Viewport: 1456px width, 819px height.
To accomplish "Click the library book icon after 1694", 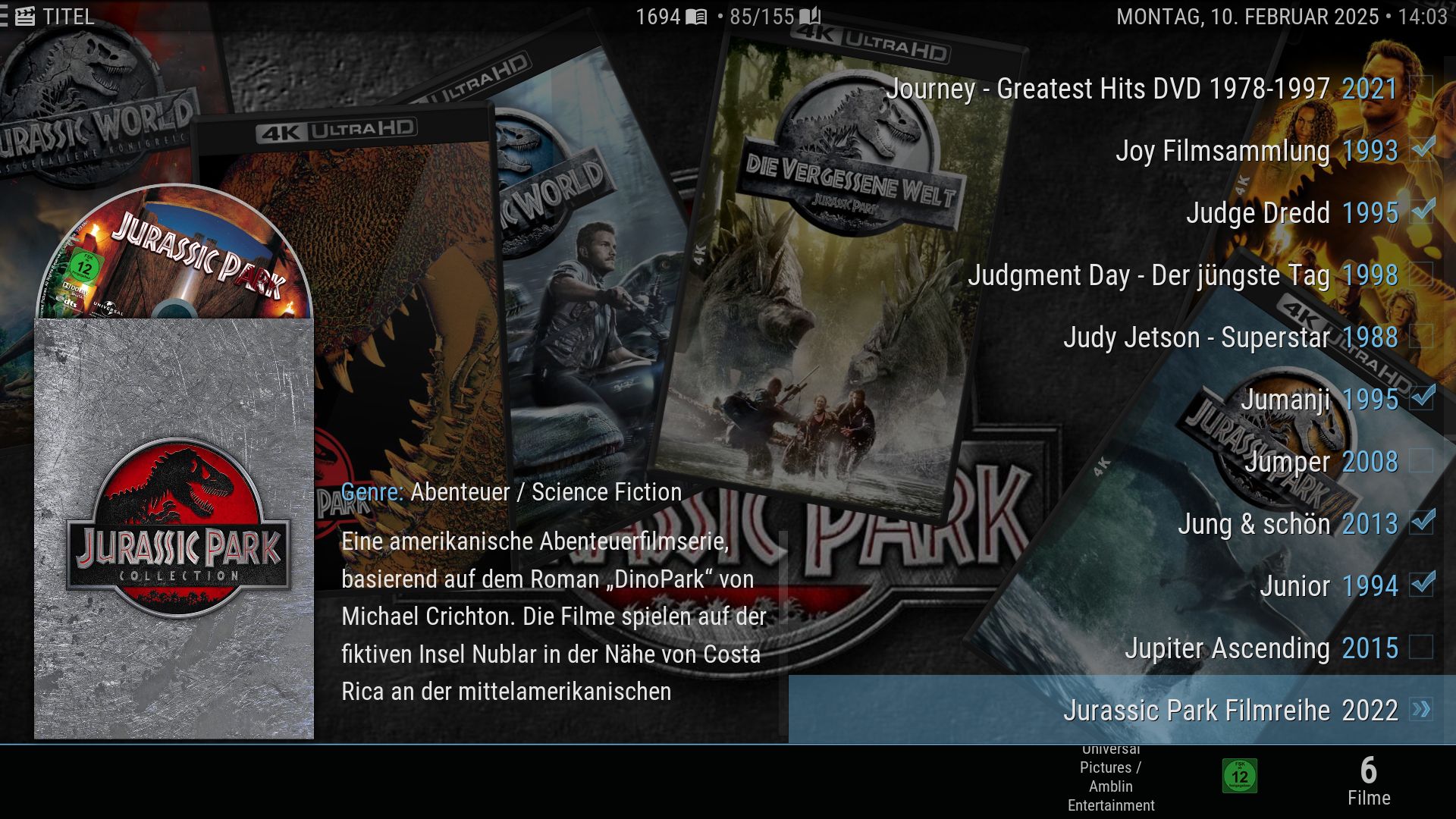I will [x=696, y=17].
